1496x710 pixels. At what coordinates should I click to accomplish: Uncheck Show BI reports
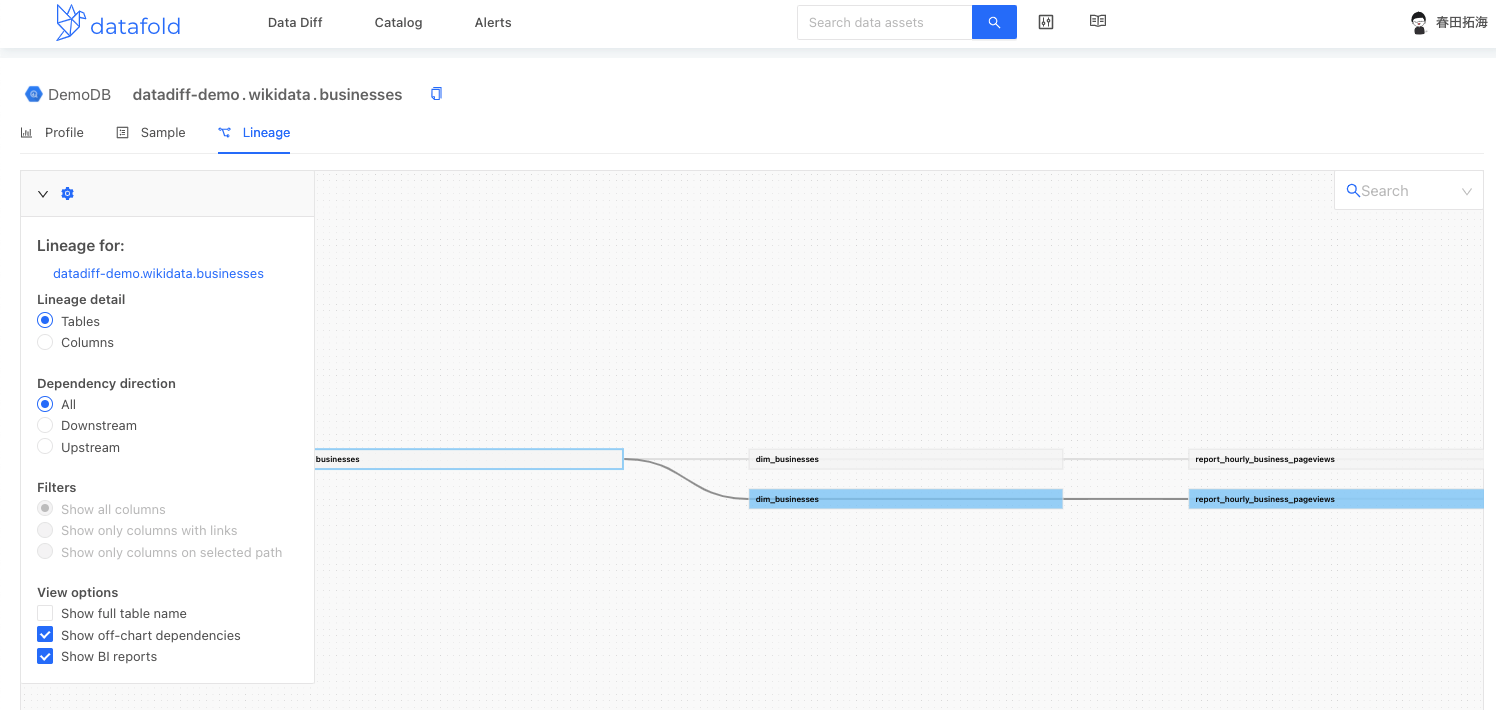coord(45,657)
